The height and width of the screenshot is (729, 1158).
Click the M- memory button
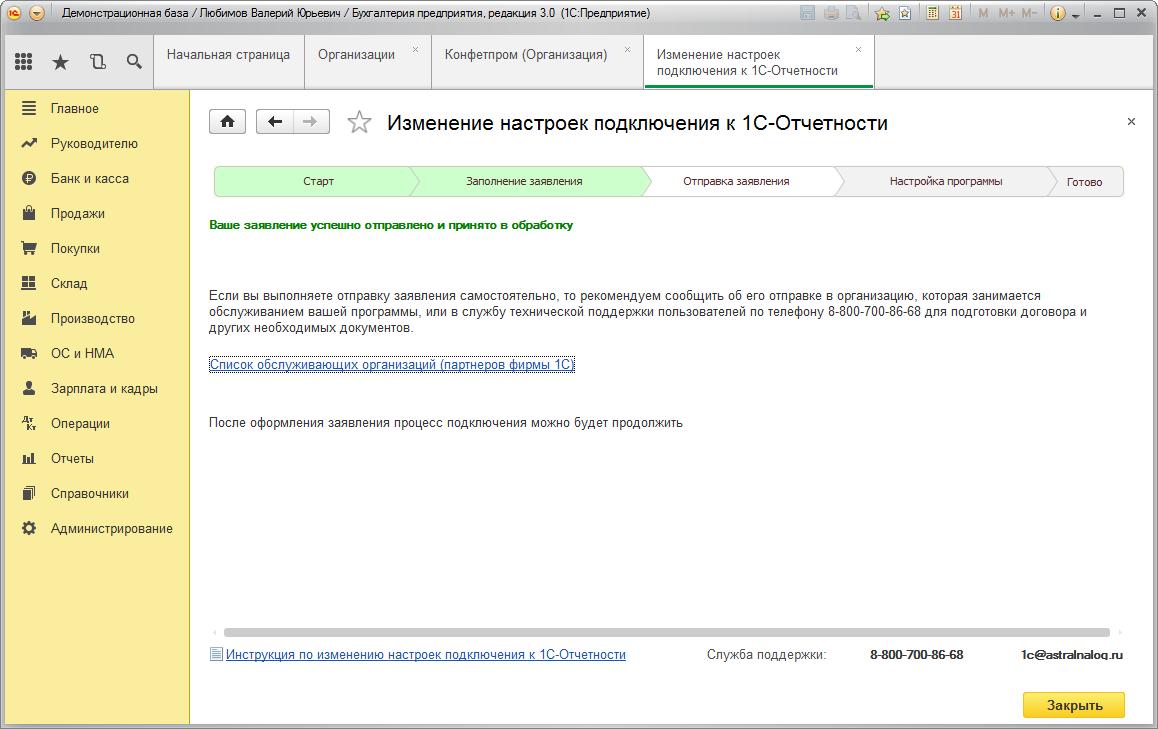(1029, 13)
